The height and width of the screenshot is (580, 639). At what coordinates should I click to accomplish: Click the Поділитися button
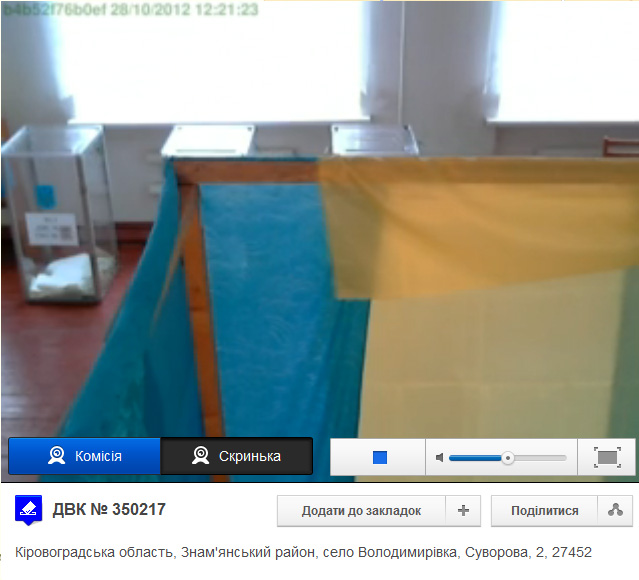pos(544,511)
